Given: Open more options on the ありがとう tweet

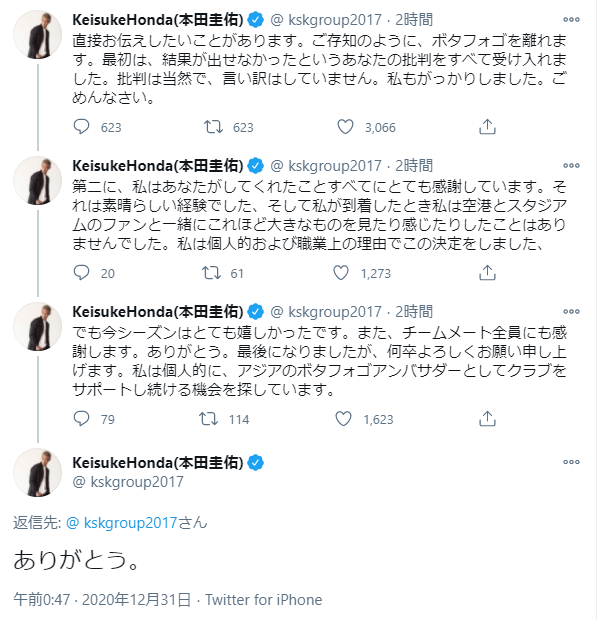Looking at the screenshot, I should pos(571,461).
